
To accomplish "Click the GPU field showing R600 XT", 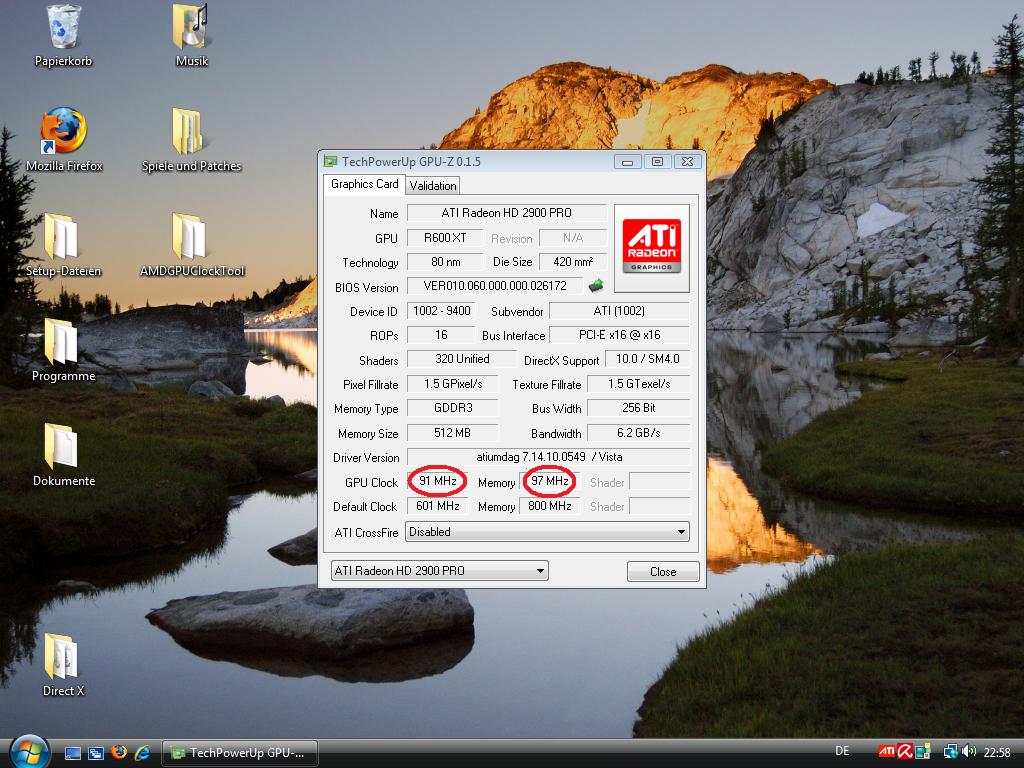I will tap(445, 238).
